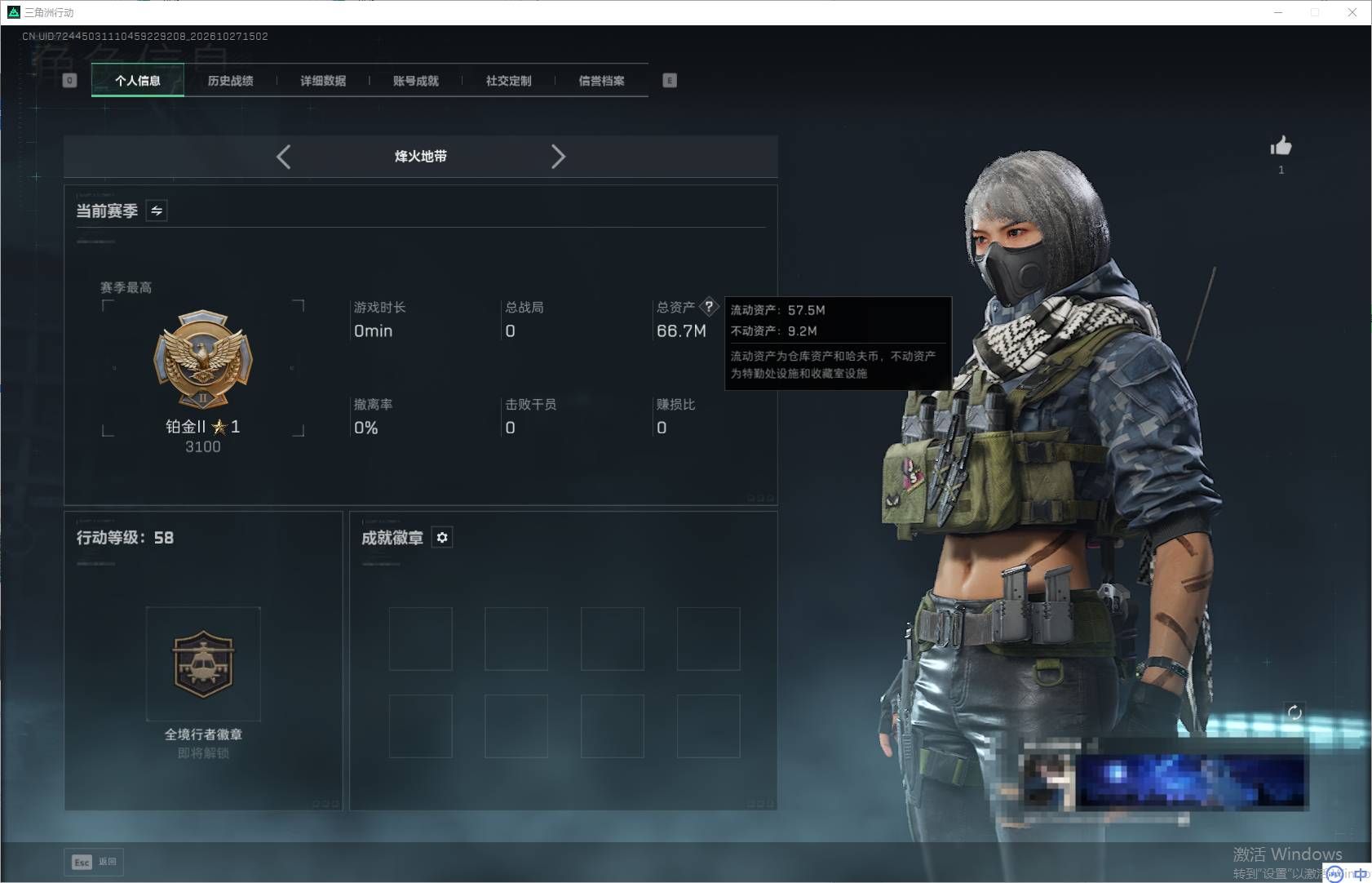Screen dimensions: 1372x883
Task: Open the 个人信息 tab
Action: [138, 80]
